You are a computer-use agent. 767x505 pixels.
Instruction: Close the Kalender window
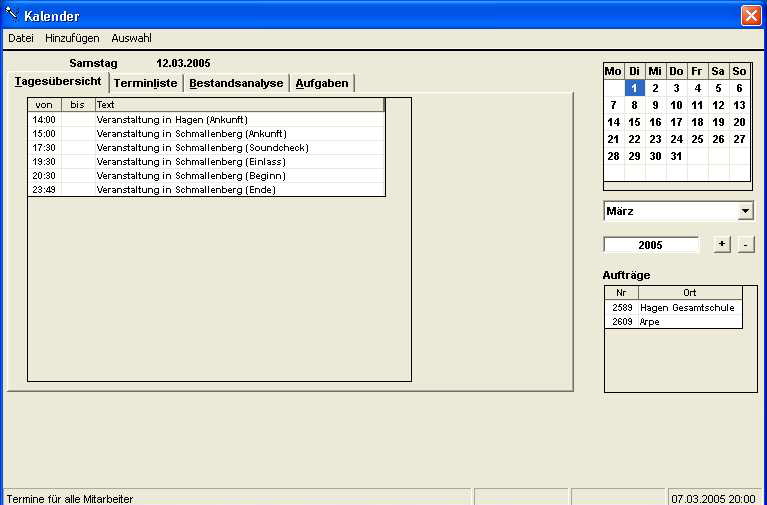coord(750,15)
